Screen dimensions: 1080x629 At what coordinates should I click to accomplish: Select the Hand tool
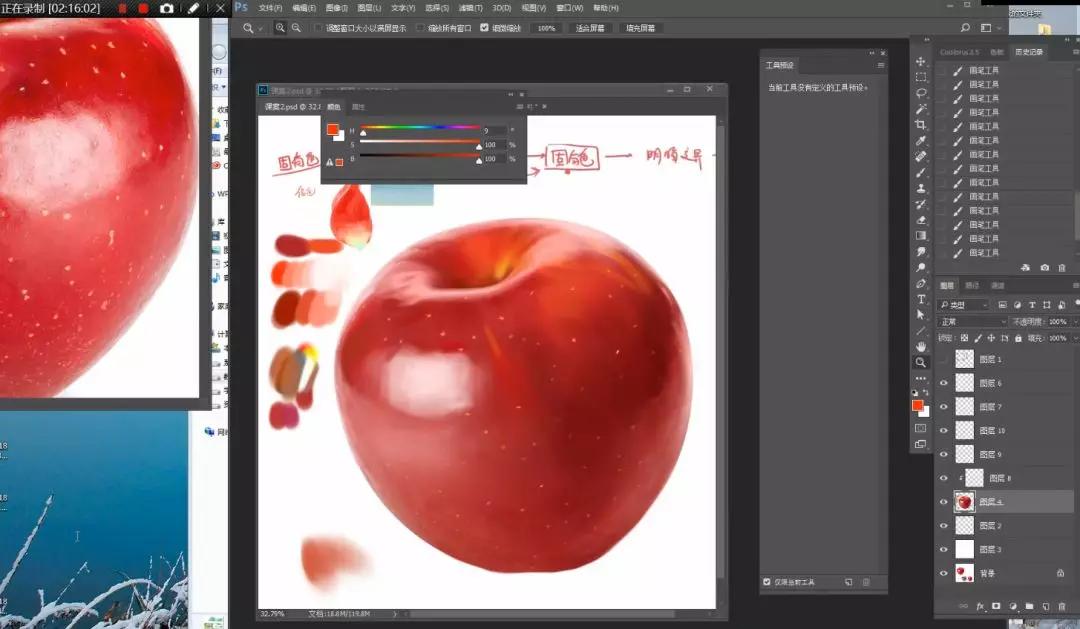[921, 346]
